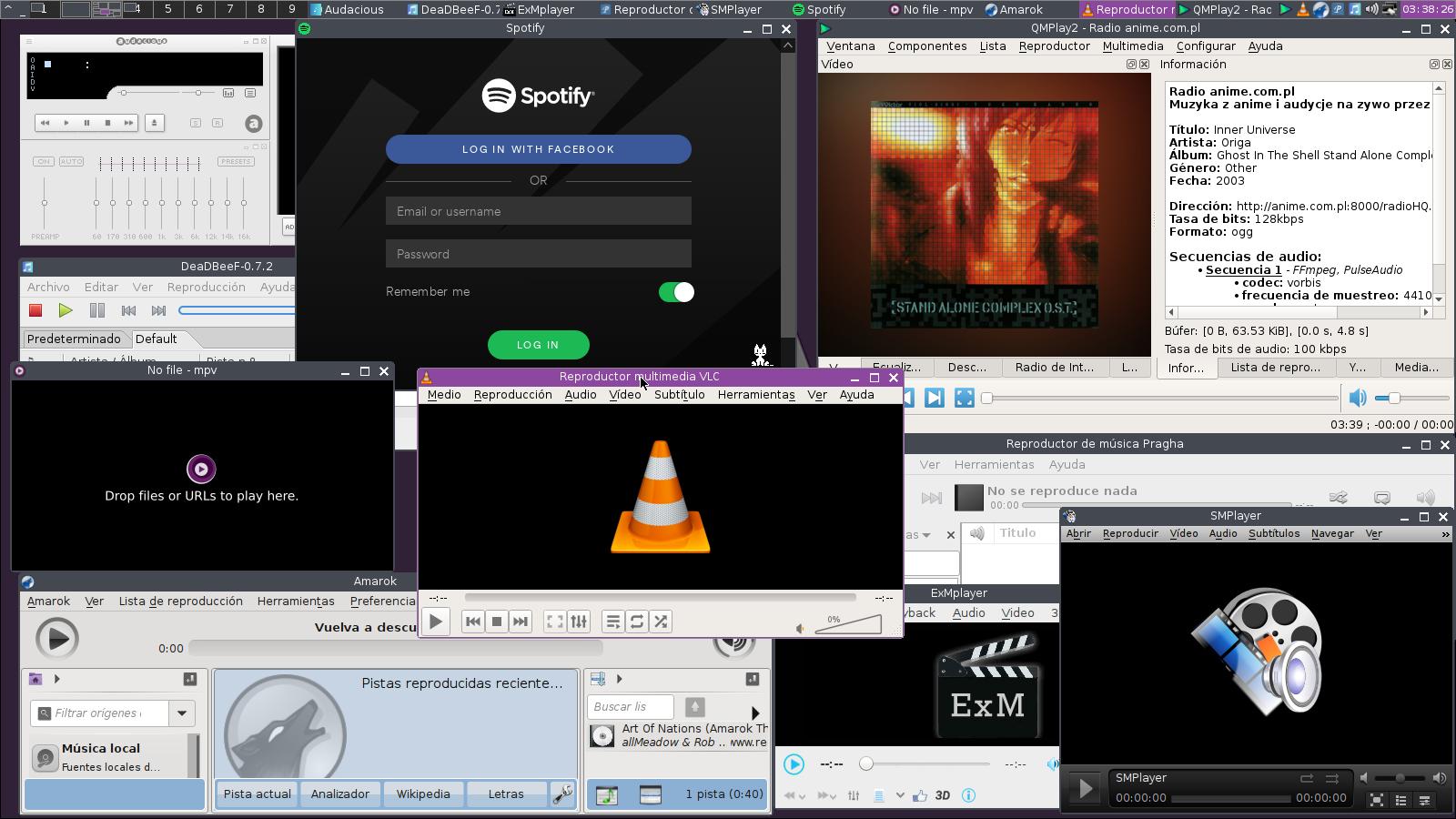This screenshot has height=819, width=1456.
Task: Open Amarok Herramientas menu
Action: [x=296, y=602]
